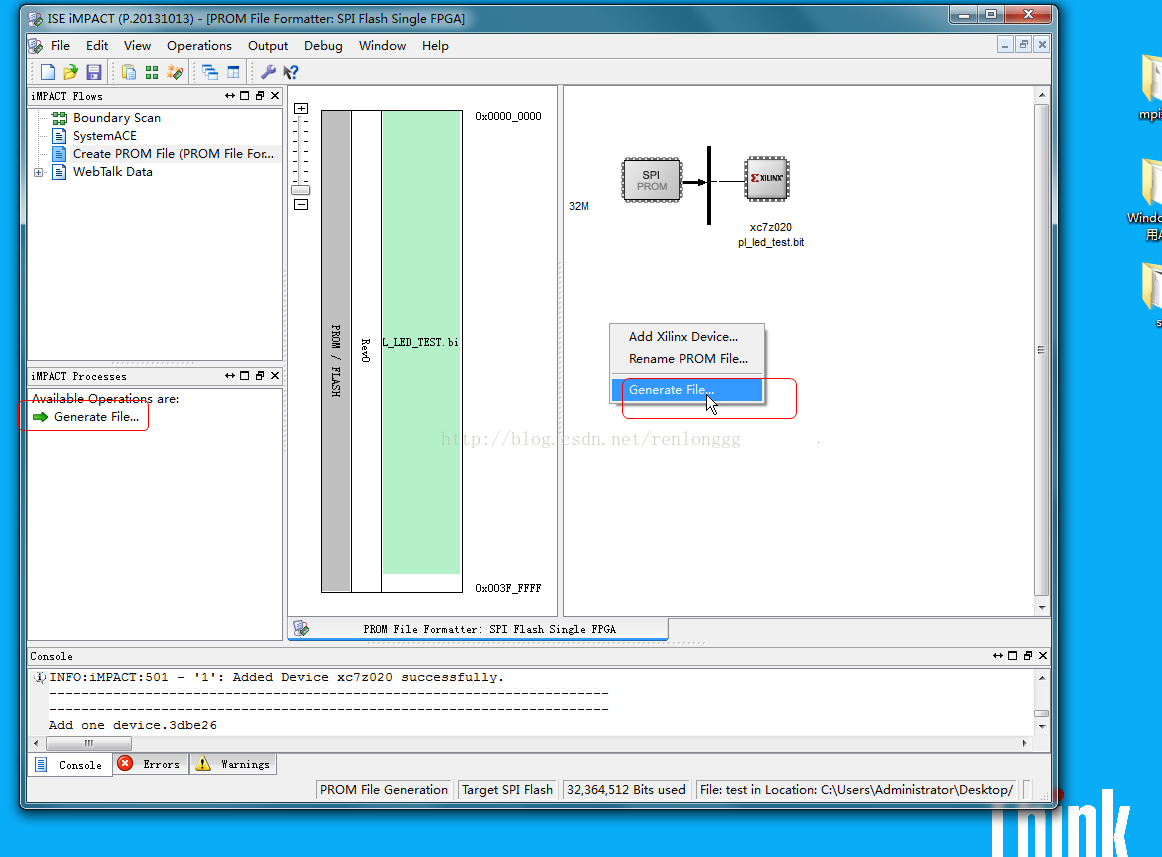The width and height of the screenshot is (1162, 857).
Task: Click the SystemACE document icon
Action: (59, 136)
